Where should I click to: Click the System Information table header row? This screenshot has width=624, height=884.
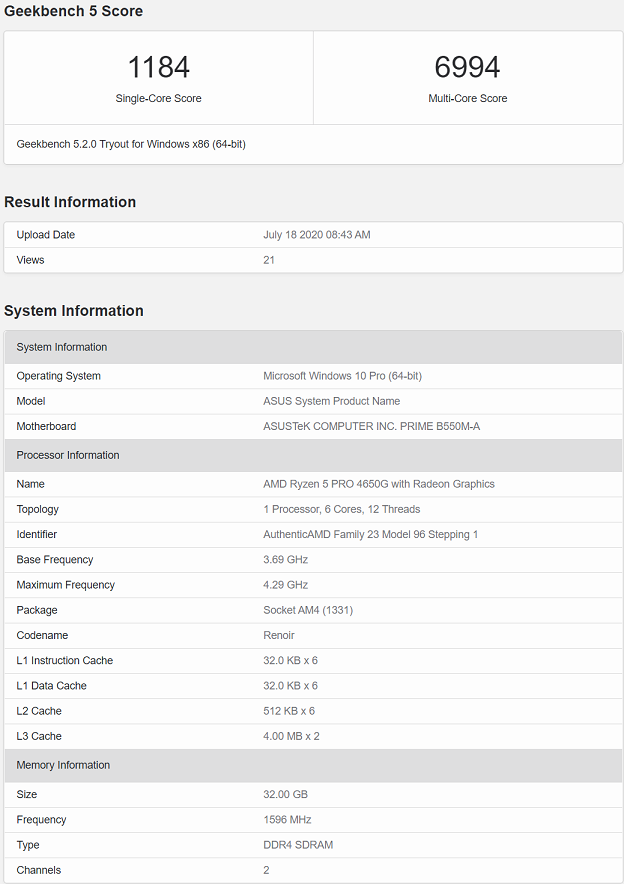(x=313, y=347)
